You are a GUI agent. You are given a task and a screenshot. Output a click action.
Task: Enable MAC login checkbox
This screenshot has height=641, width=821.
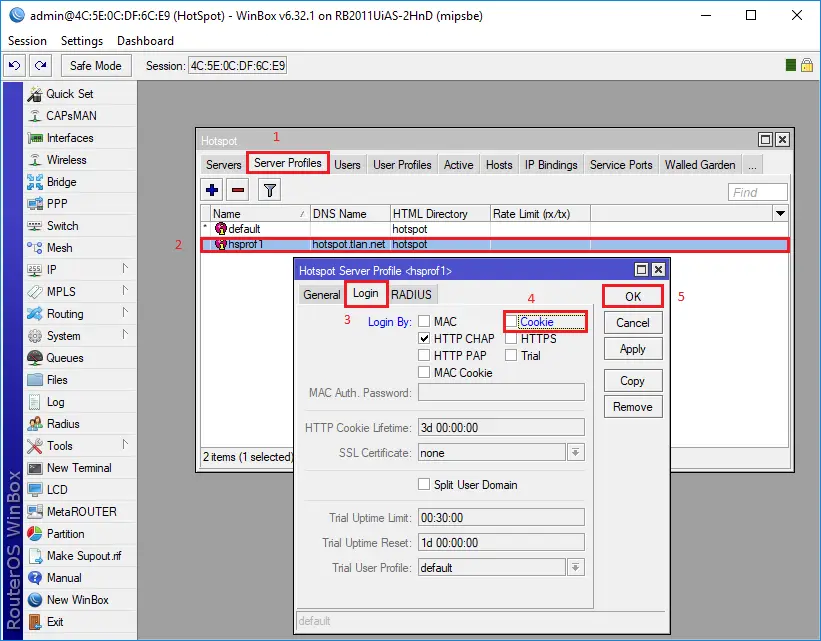(424, 321)
